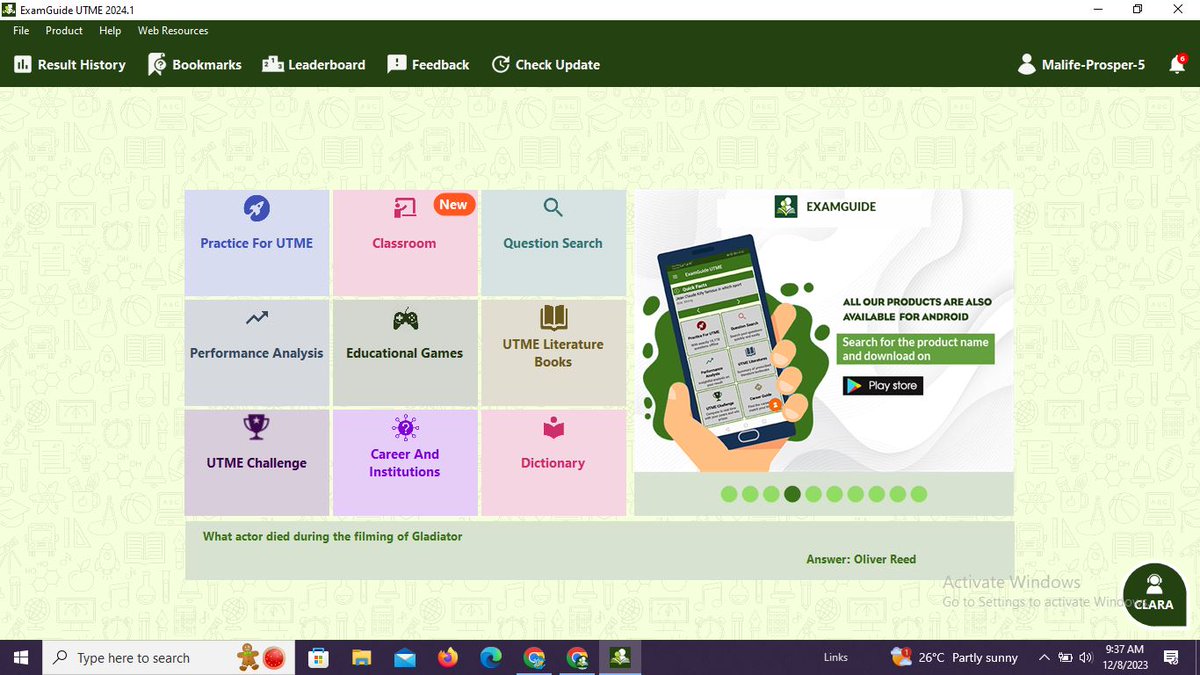Open Question Search magnifier tile
Image resolution: width=1200 pixels, height=675 pixels.
[553, 243]
